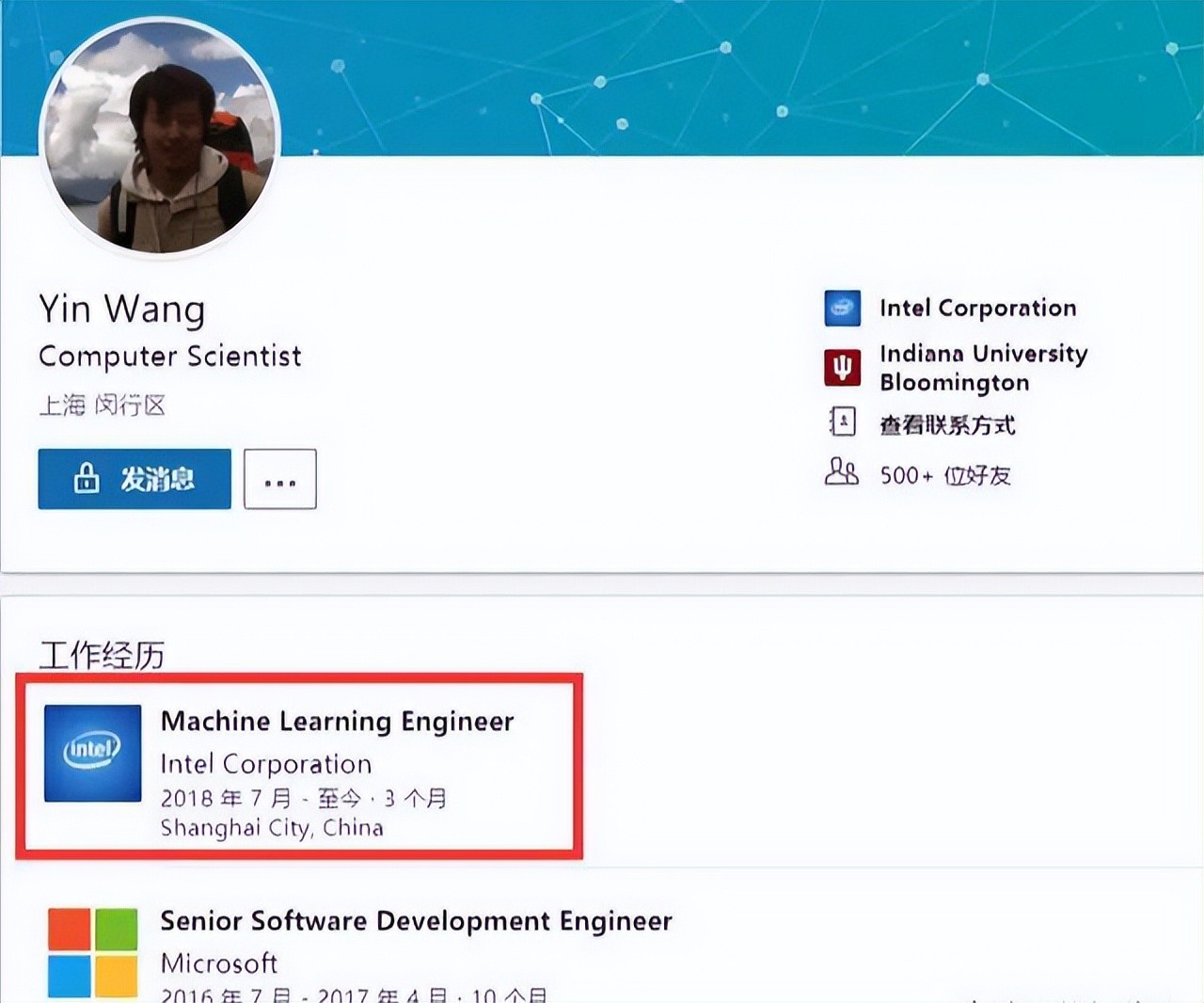Click the Yin Wang profile name
The width and height of the screenshot is (1204, 1003).
click(122, 309)
